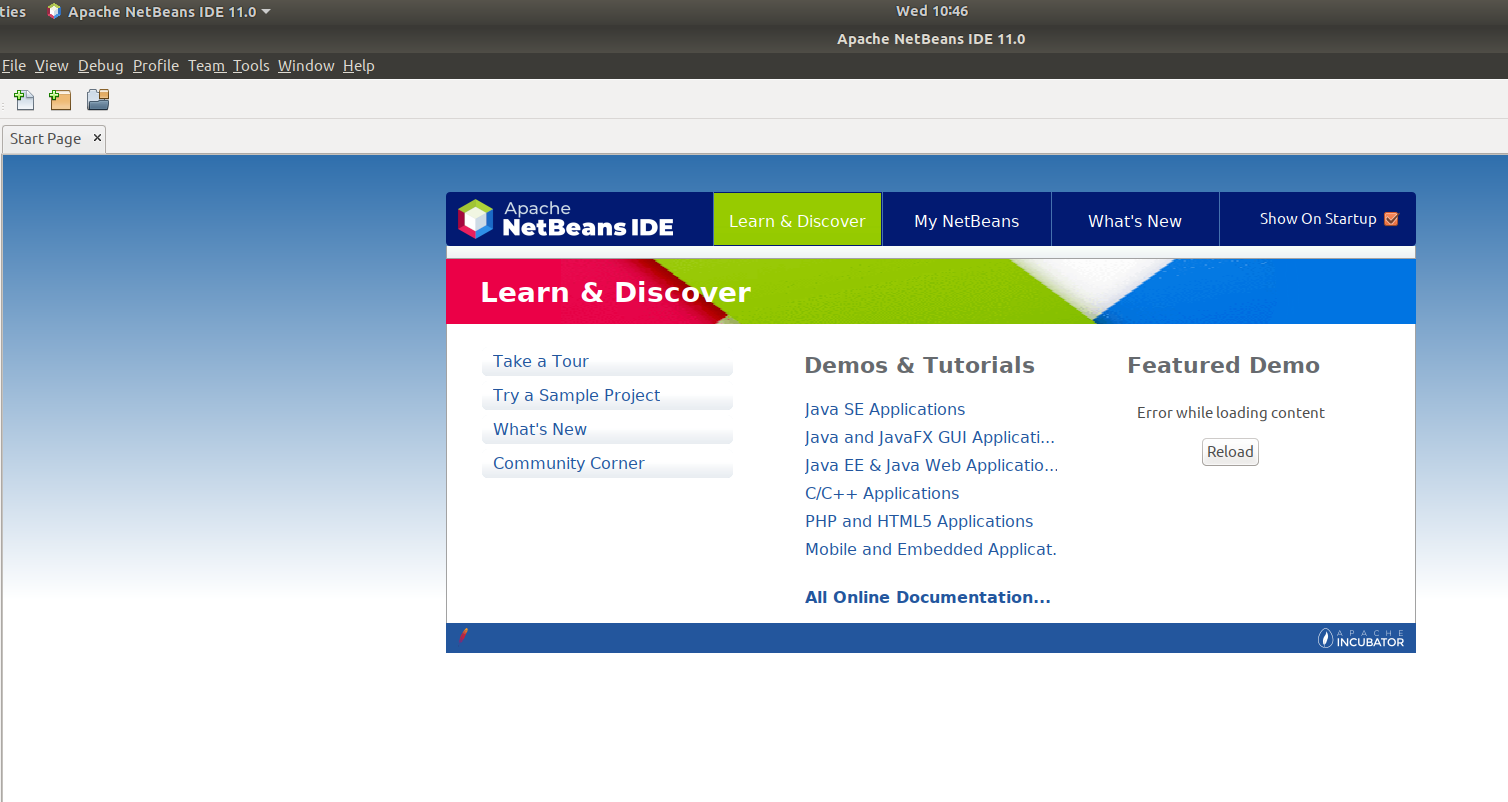Open the Help menu
Viewport: 1508px width, 802px height.
tap(359, 66)
